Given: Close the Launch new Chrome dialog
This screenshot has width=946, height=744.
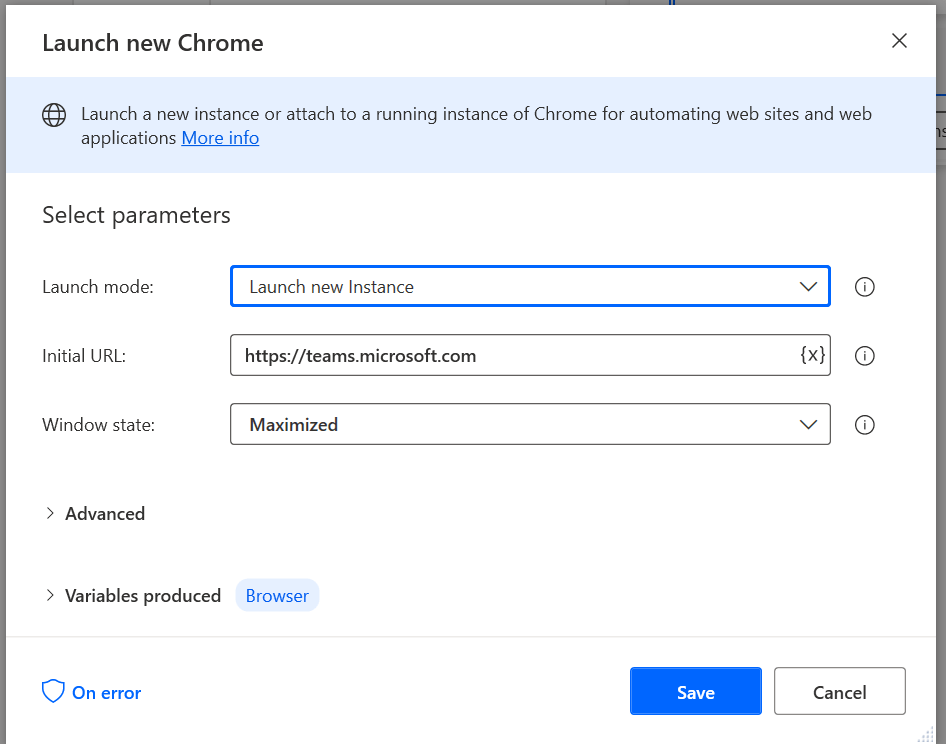Looking at the screenshot, I should pyautogui.click(x=899, y=40).
